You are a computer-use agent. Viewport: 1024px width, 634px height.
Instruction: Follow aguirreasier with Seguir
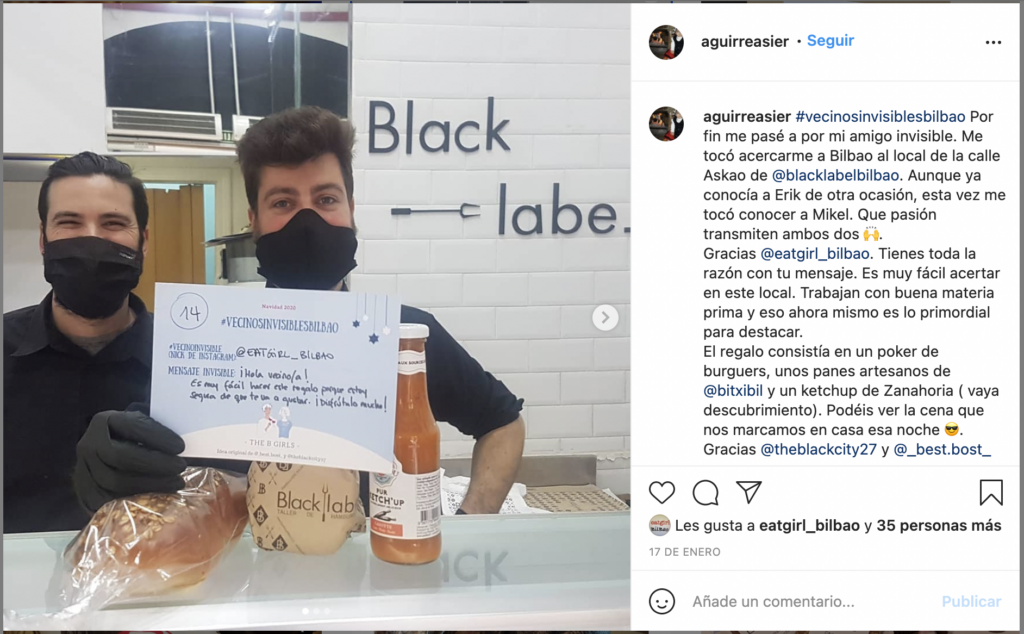point(831,40)
